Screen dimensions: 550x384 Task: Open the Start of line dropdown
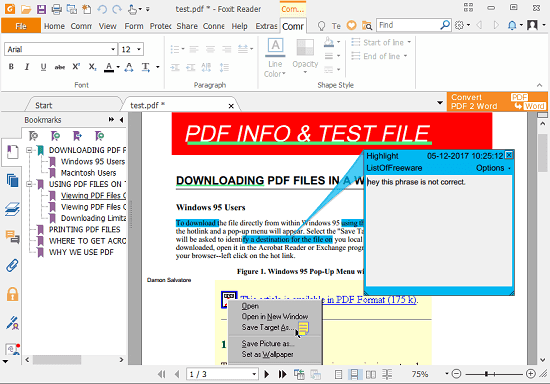381,42
